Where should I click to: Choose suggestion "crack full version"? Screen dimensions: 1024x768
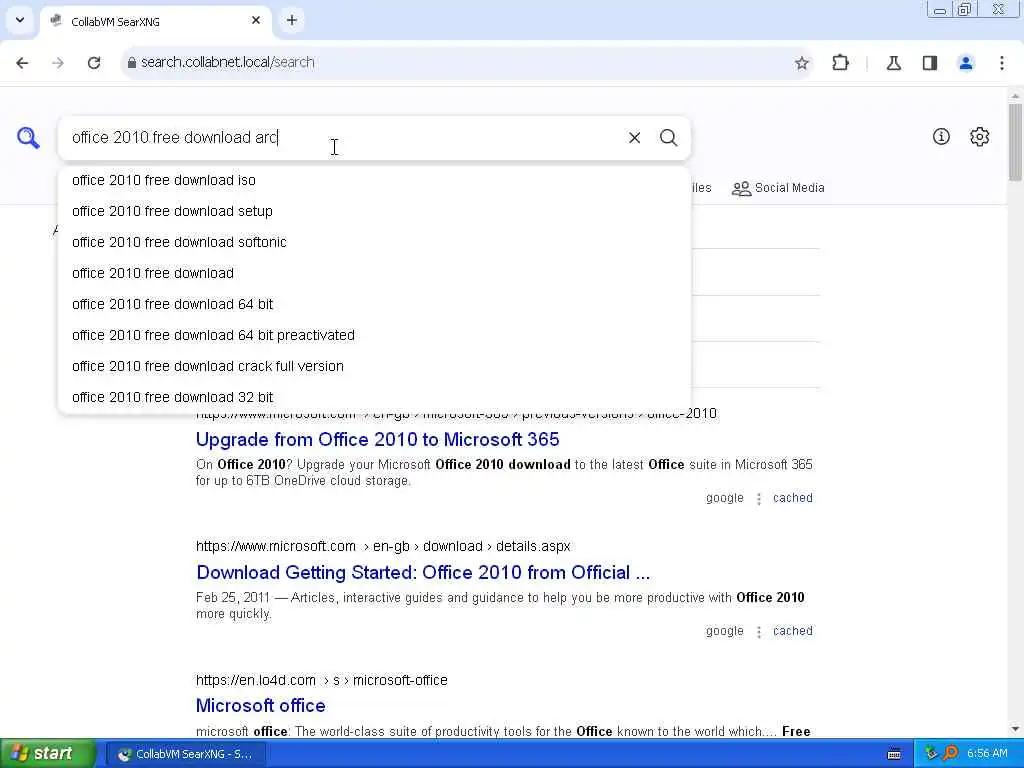374,366
